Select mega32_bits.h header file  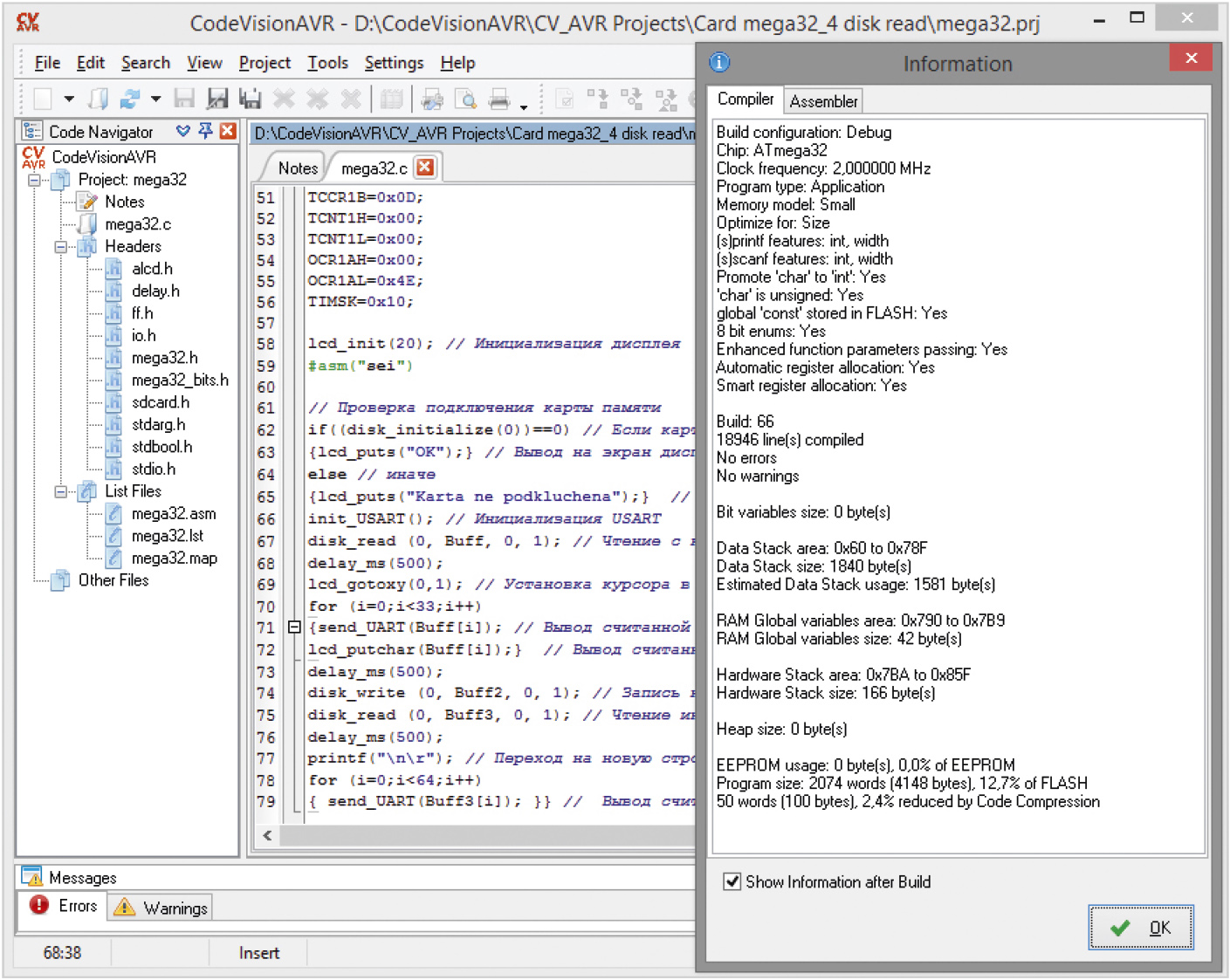pyautogui.click(x=180, y=380)
